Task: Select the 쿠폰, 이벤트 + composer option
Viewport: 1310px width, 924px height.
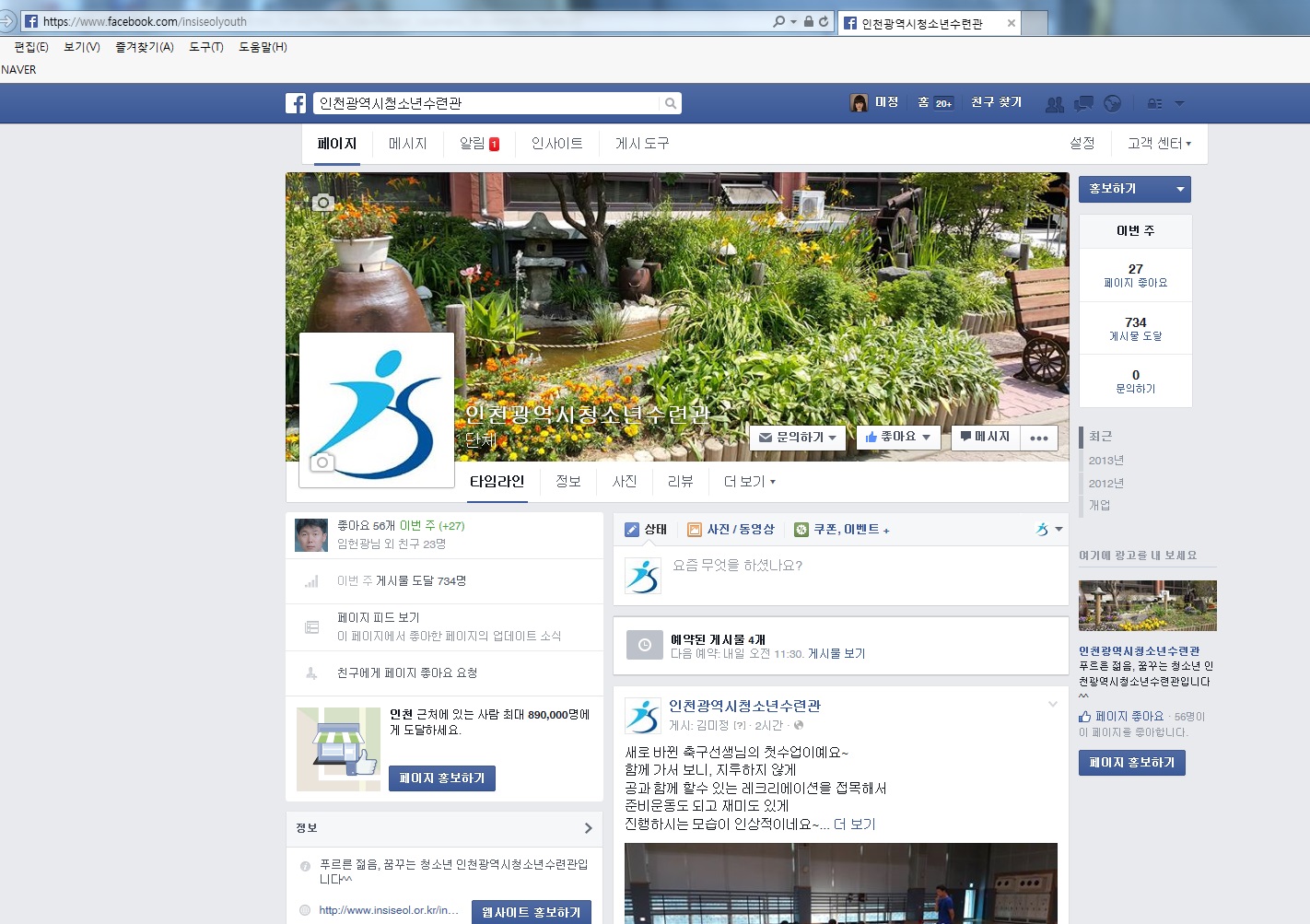Action: (842, 529)
